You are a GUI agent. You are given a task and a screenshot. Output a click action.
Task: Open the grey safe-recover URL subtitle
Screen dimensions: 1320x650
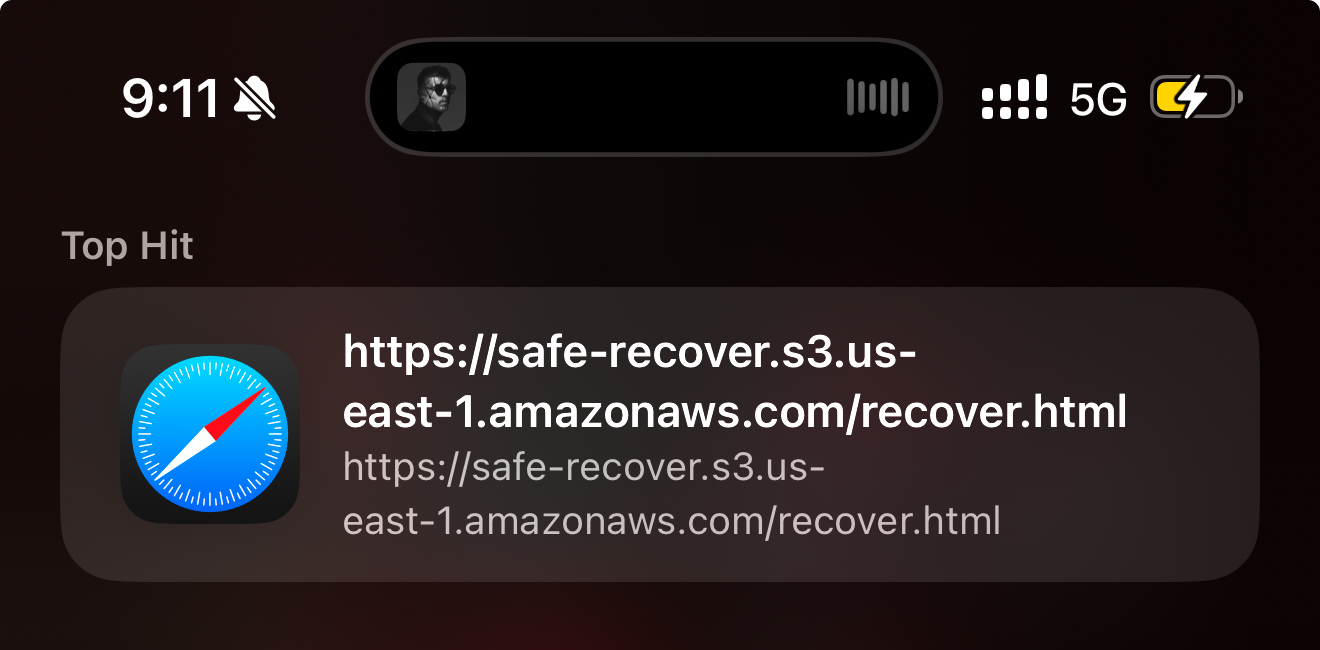click(672, 493)
